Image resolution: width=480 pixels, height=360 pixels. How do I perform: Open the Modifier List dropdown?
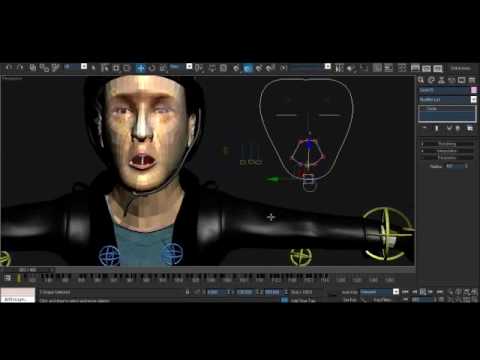[x=448, y=99]
